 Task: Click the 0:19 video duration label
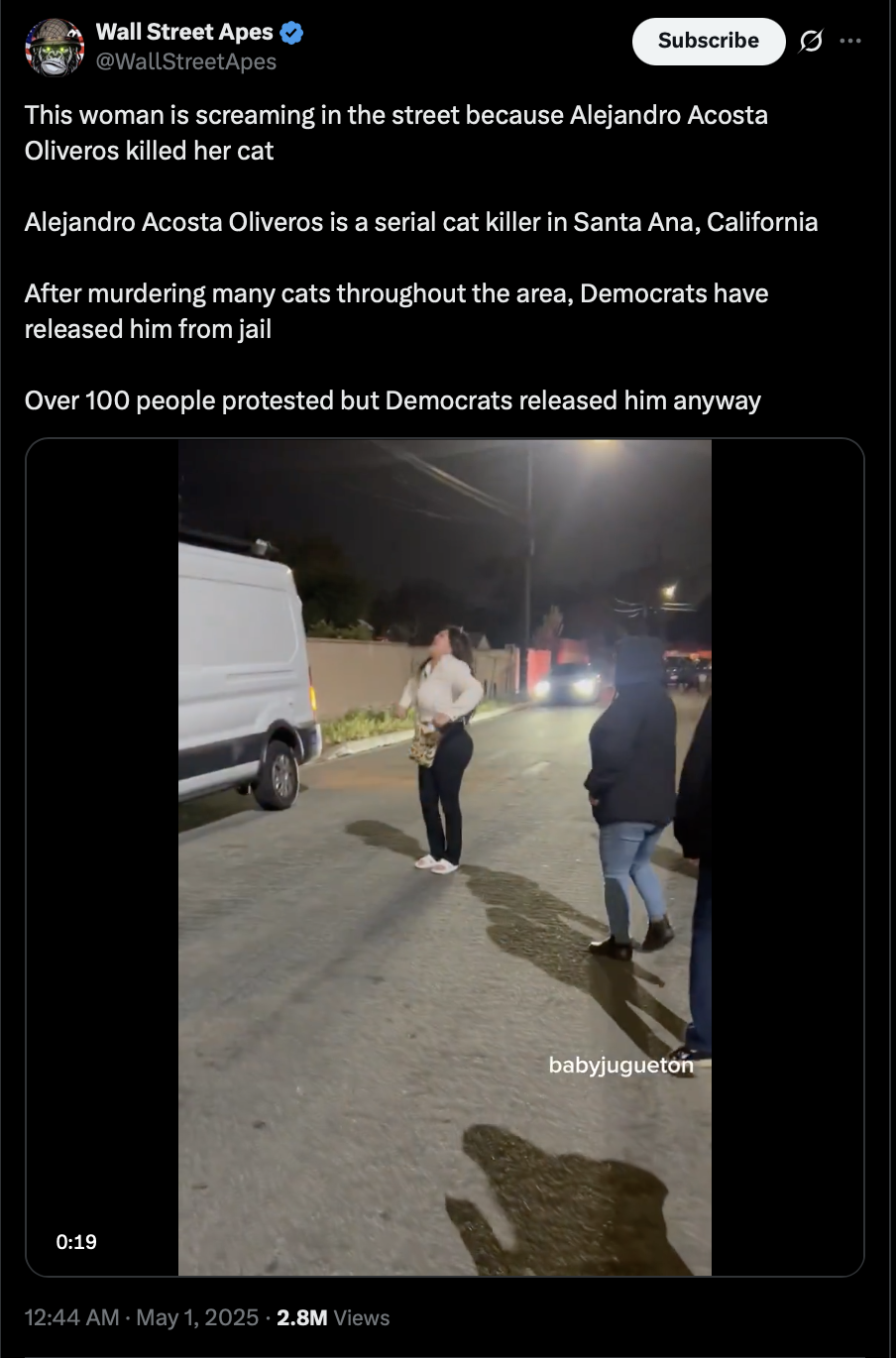coord(76,1241)
